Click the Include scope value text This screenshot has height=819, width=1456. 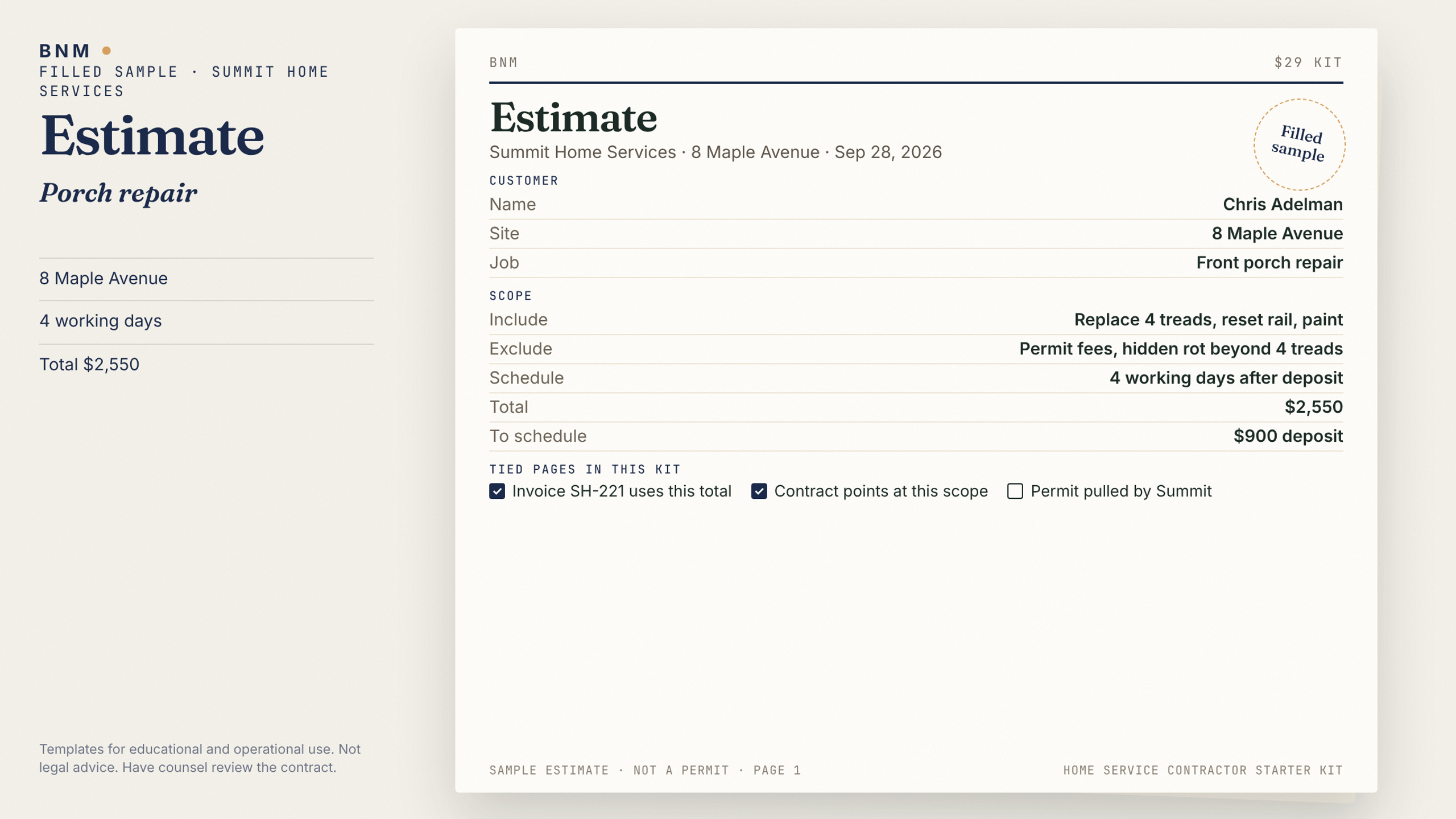point(1208,320)
